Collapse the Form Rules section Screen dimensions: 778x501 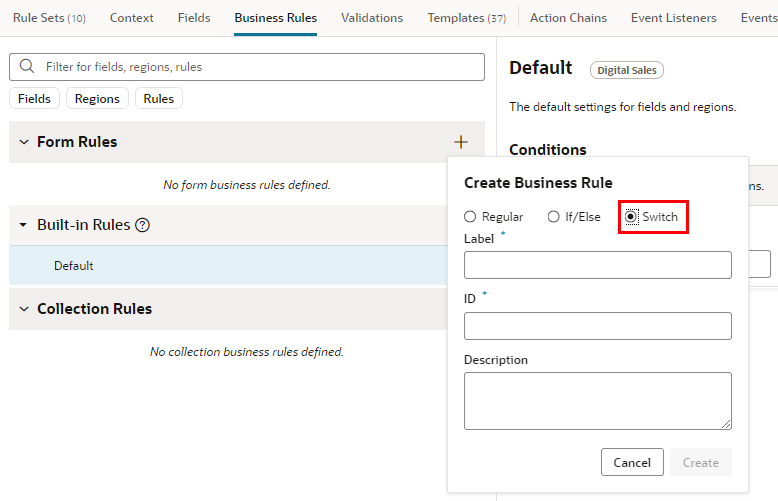tap(24, 142)
